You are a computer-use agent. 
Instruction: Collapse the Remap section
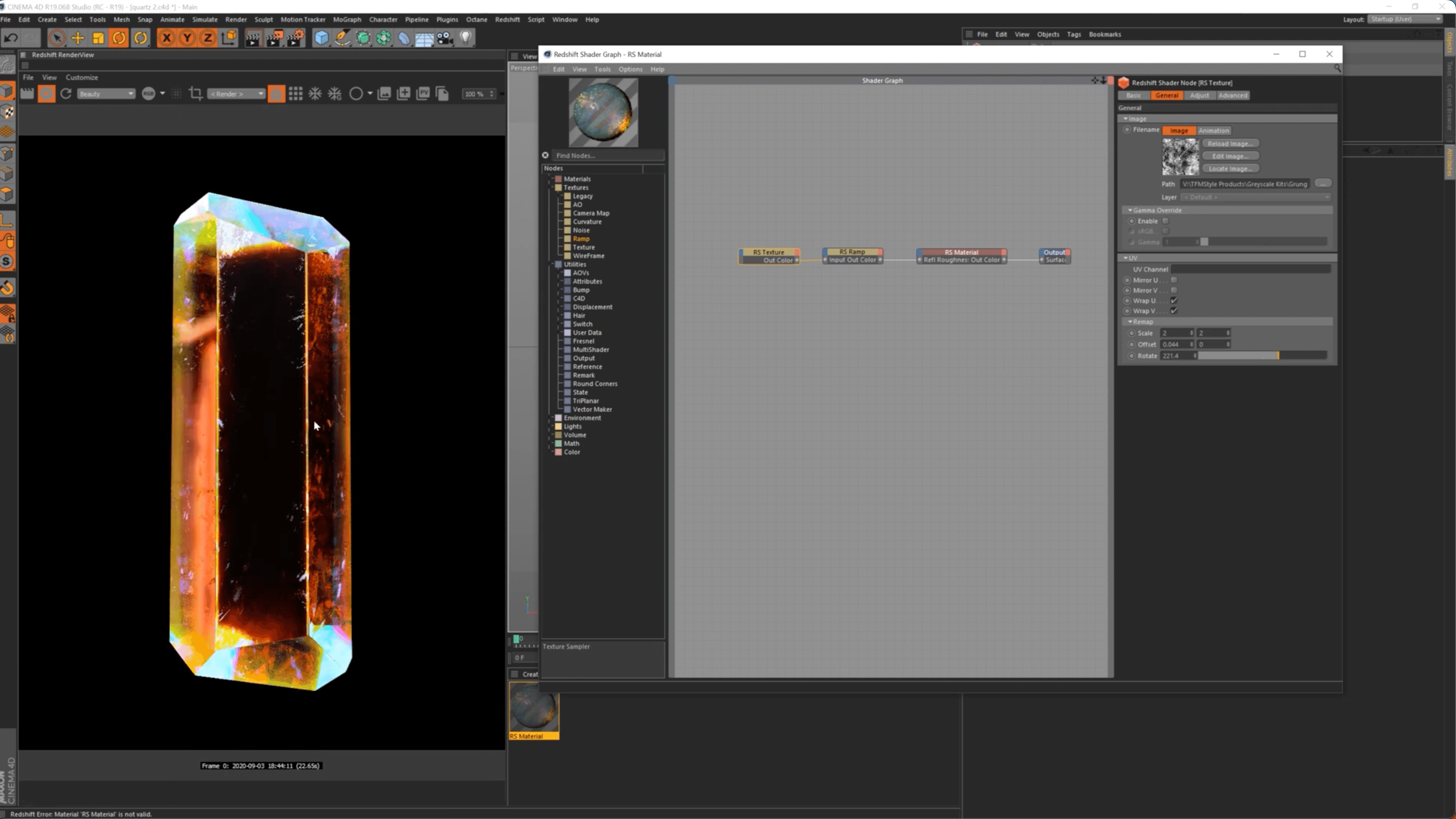pyautogui.click(x=1130, y=322)
